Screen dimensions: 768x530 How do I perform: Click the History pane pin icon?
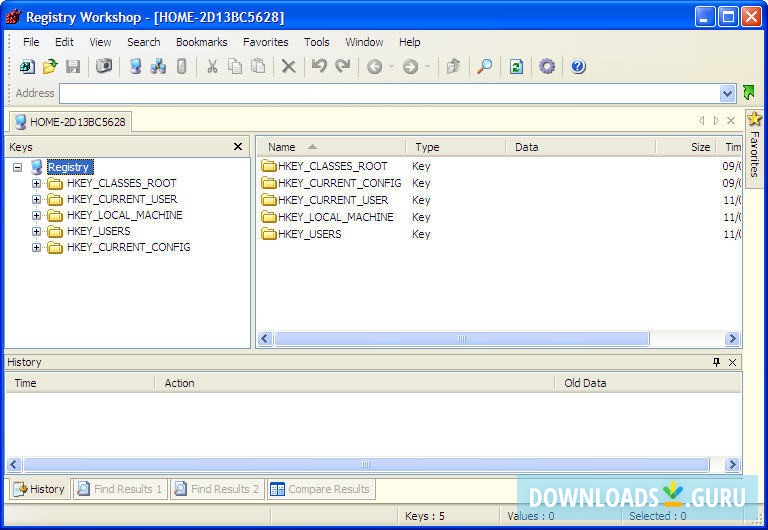(717, 362)
